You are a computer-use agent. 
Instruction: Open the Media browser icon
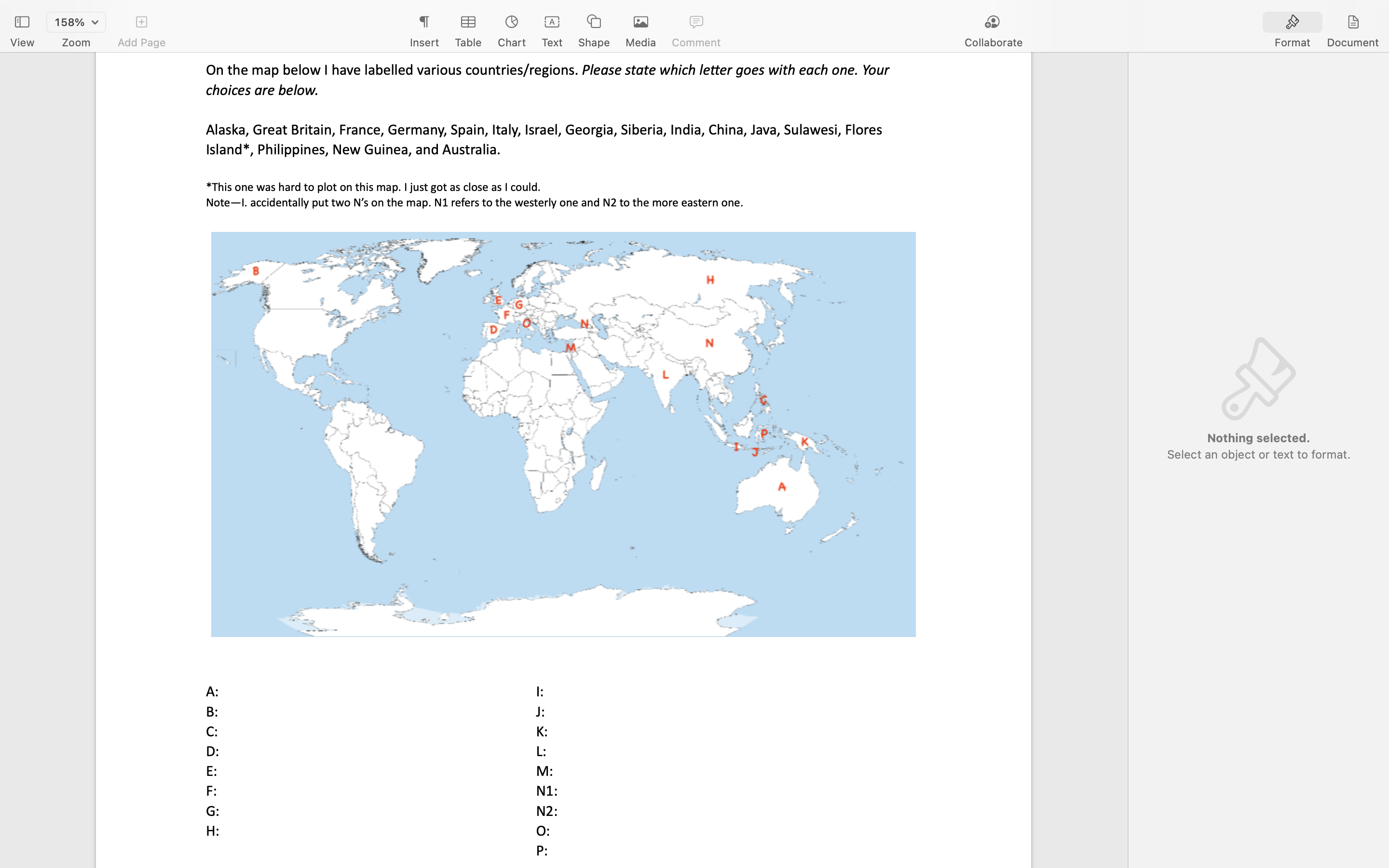pos(640,22)
